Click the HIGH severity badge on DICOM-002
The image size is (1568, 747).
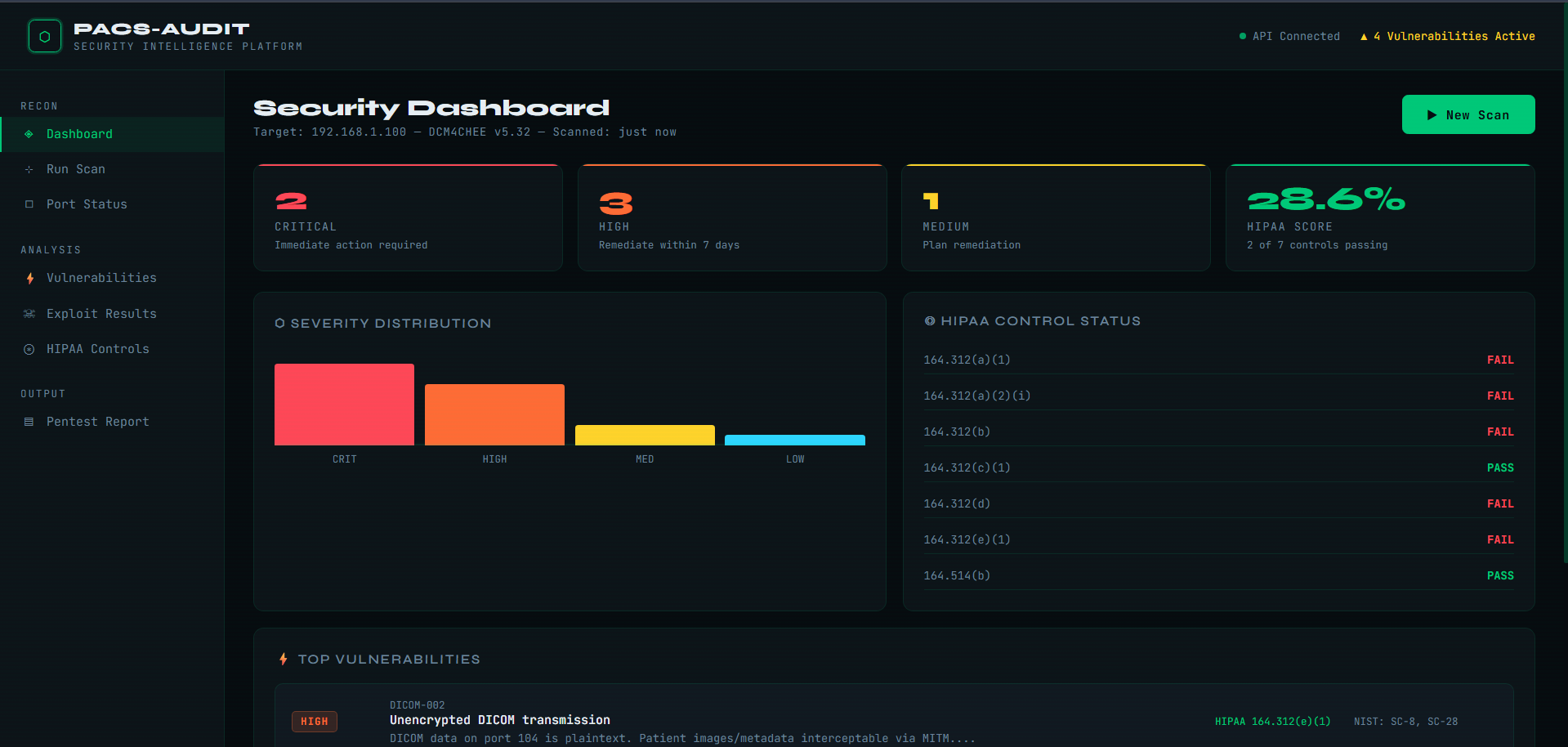[315, 722]
